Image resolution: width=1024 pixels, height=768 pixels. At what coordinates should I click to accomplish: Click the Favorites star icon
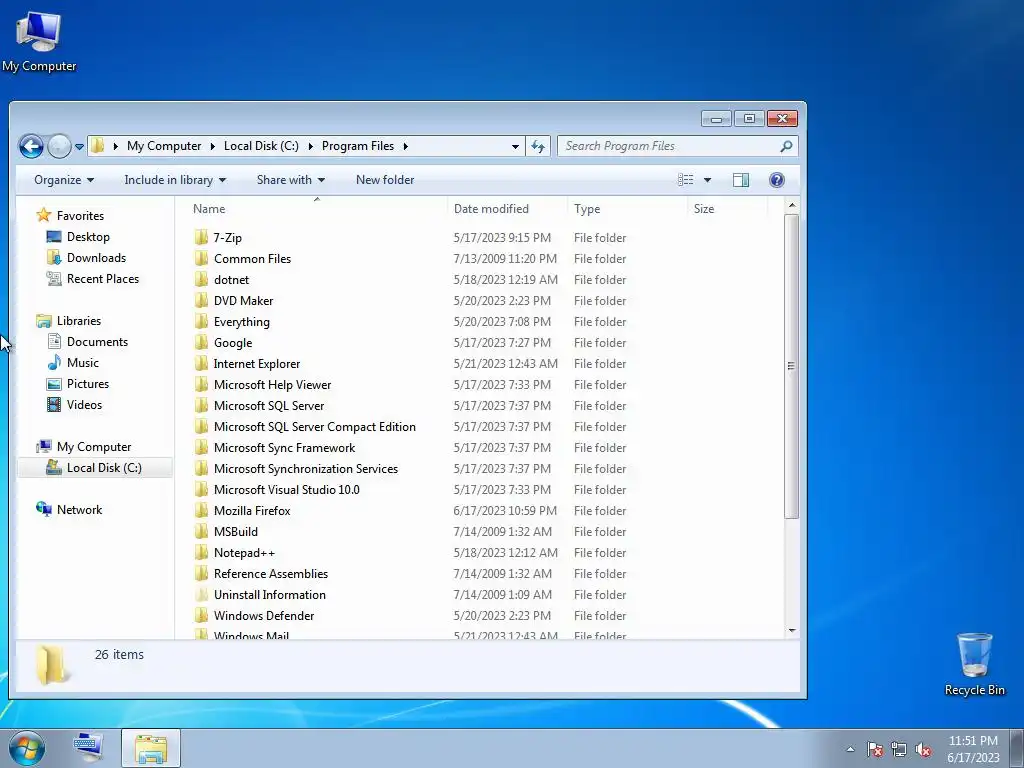(44, 215)
